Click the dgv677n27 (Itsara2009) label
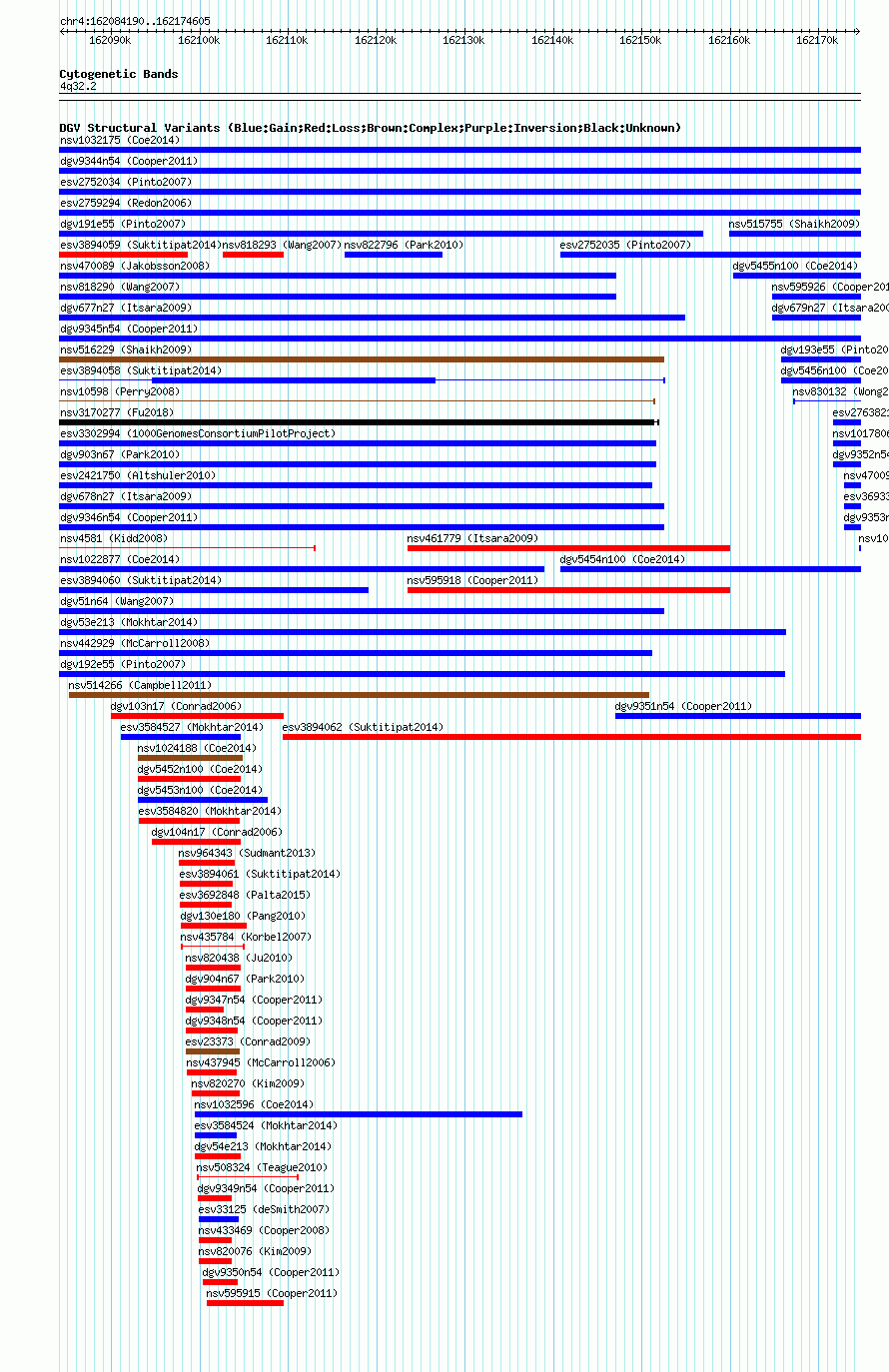Image resolution: width=889 pixels, height=1372 pixels. coord(126,308)
